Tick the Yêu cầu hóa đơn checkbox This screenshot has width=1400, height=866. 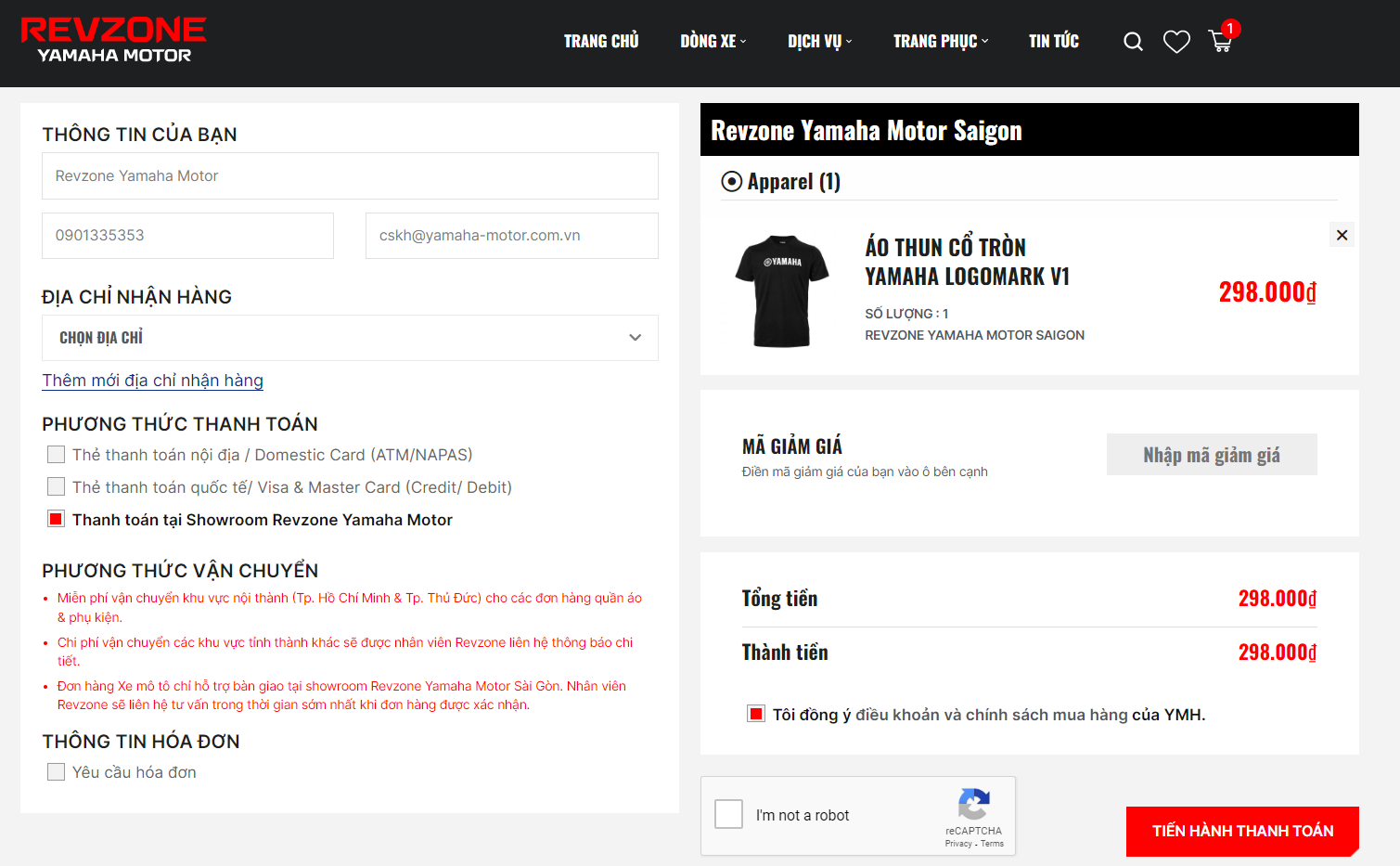(x=57, y=772)
